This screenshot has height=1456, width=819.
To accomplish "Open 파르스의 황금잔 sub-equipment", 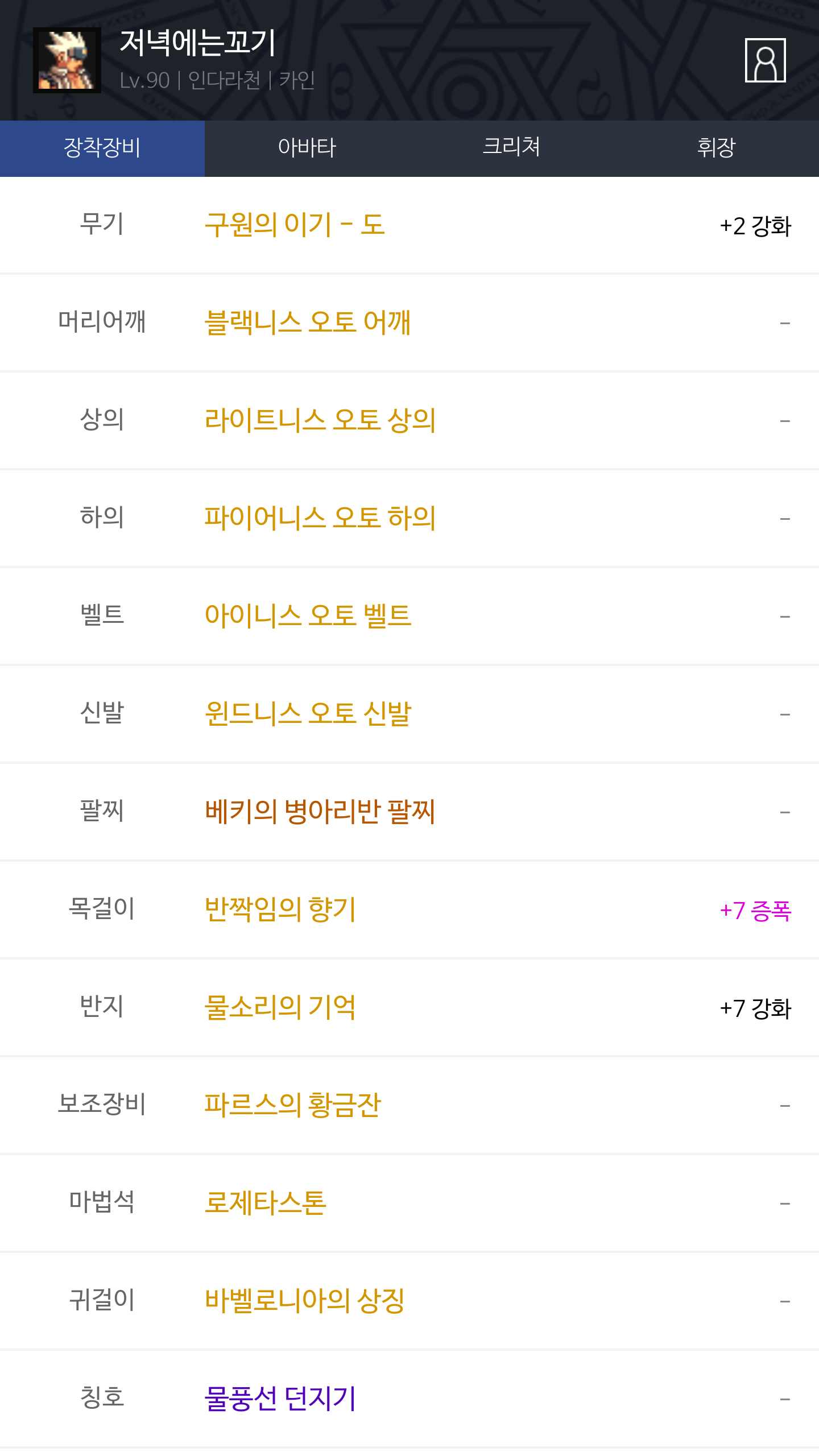I will point(292,1105).
